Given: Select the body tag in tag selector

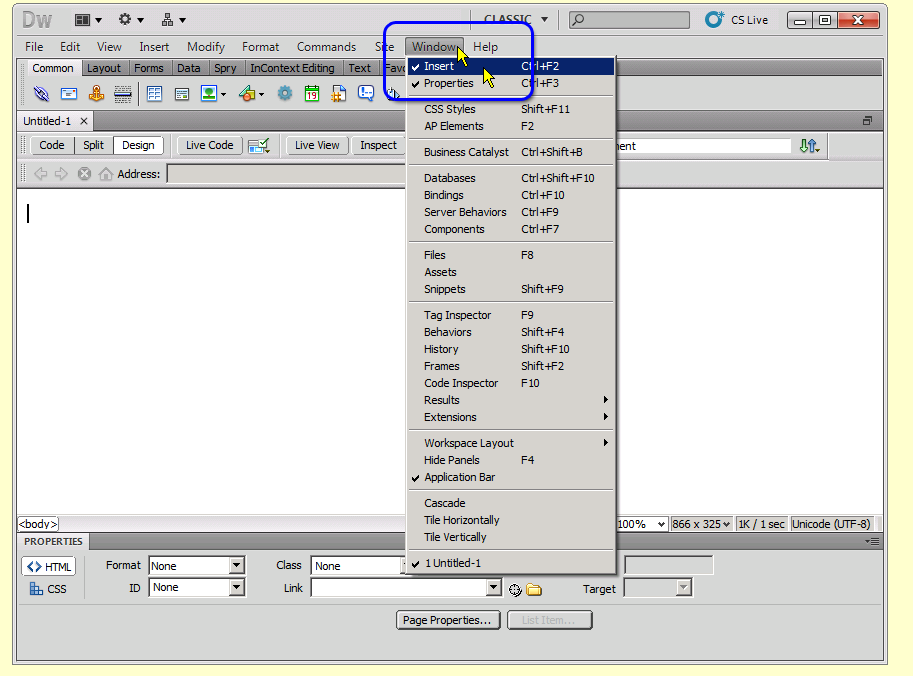Looking at the screenshot, I should click(38, 524).
